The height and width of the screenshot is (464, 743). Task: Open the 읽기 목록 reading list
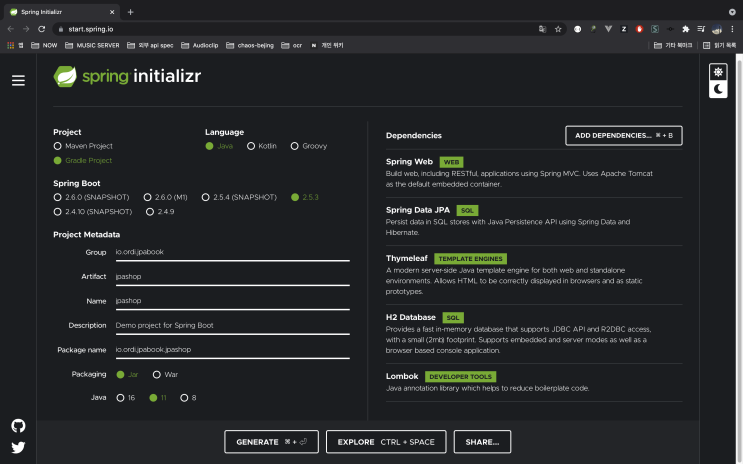pyautogui.click(x=719, y=45)
